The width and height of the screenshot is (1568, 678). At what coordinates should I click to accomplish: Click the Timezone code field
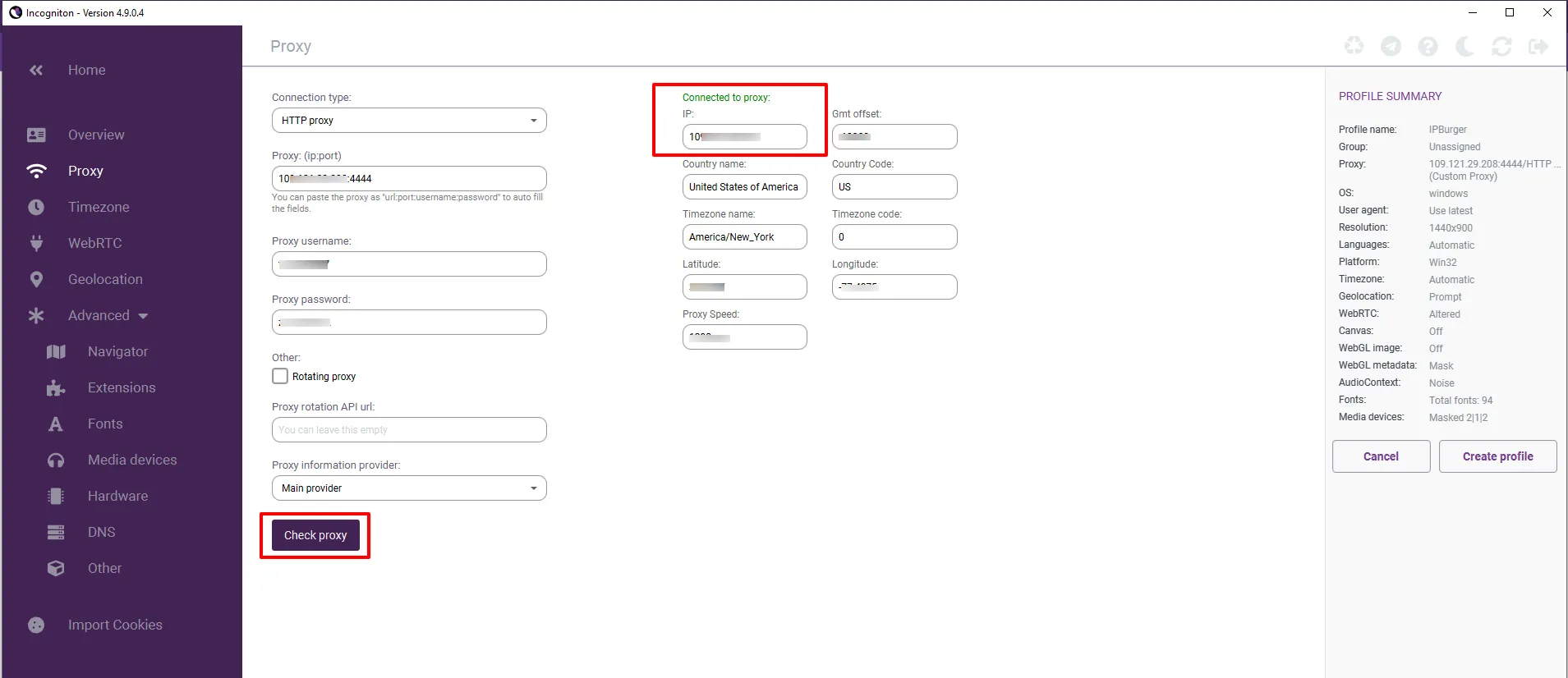click(x=894, y=237)
